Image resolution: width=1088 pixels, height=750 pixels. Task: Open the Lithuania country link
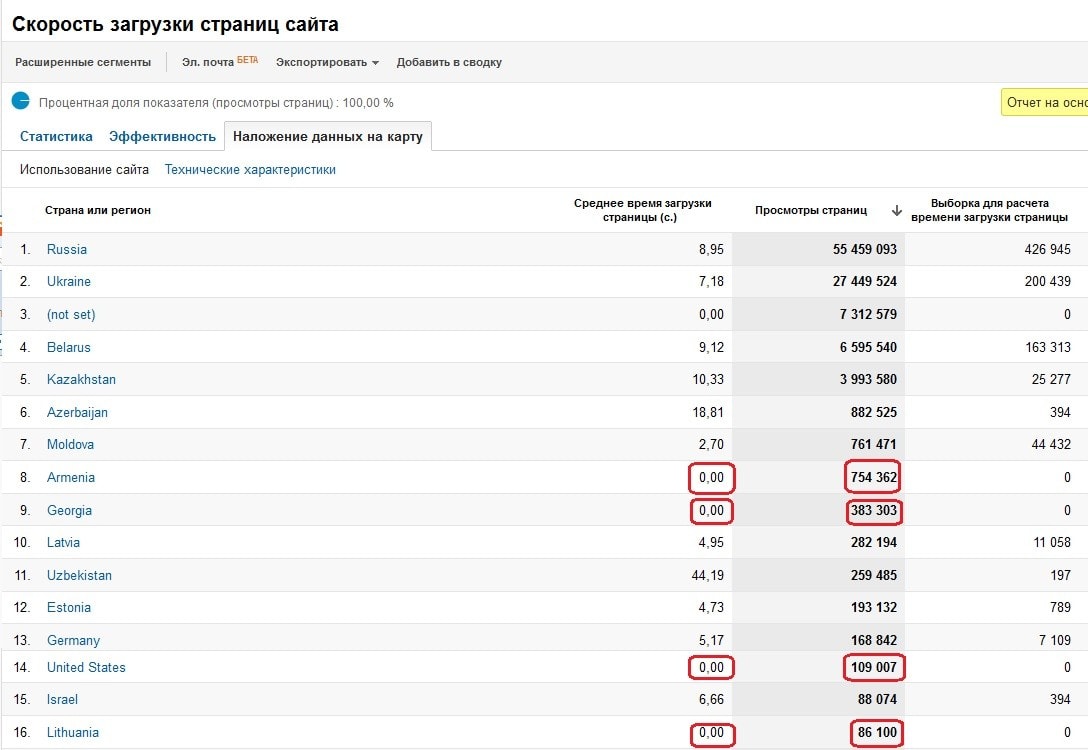(x=73, y=733)
